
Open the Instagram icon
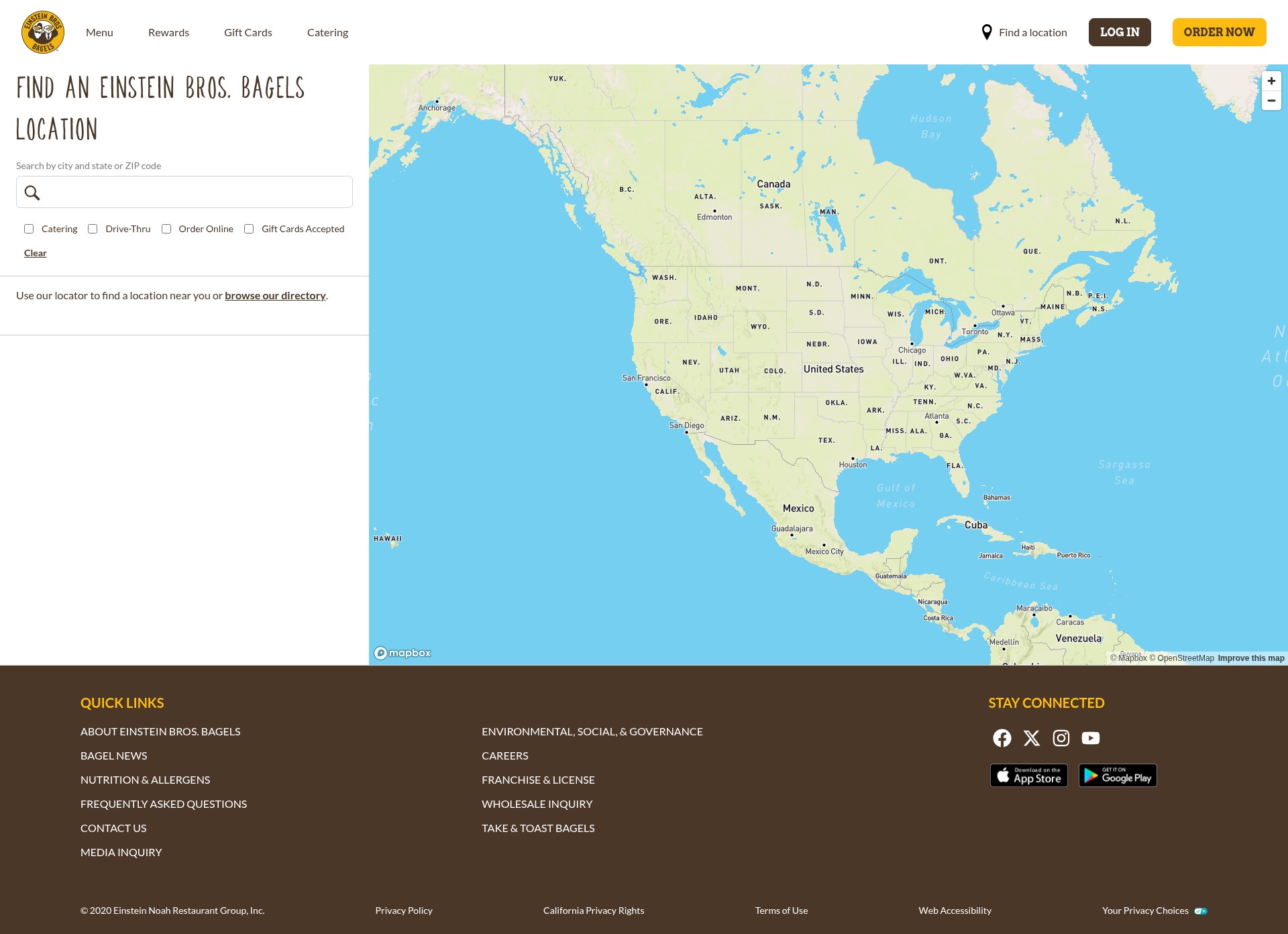tap(1061, 738)
